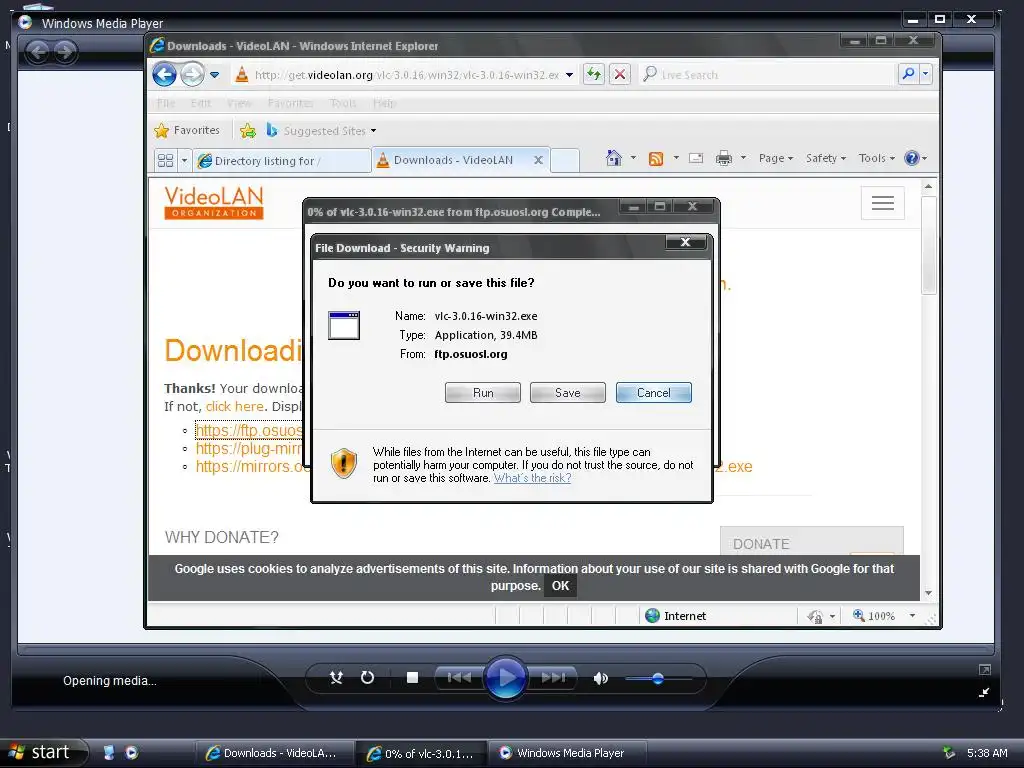Screen dimensions: 1024x768
Task: Open the Tools dropdown in command bar
Action: pos(876,158)
